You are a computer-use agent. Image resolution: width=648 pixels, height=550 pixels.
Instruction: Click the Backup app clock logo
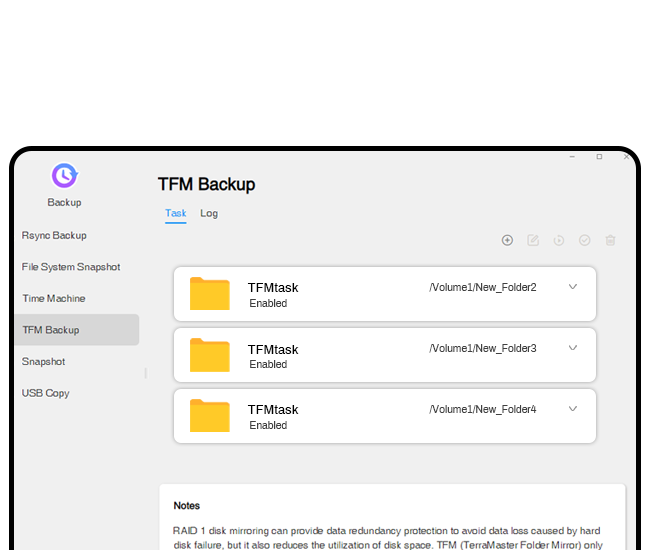(x=64, y=176)
